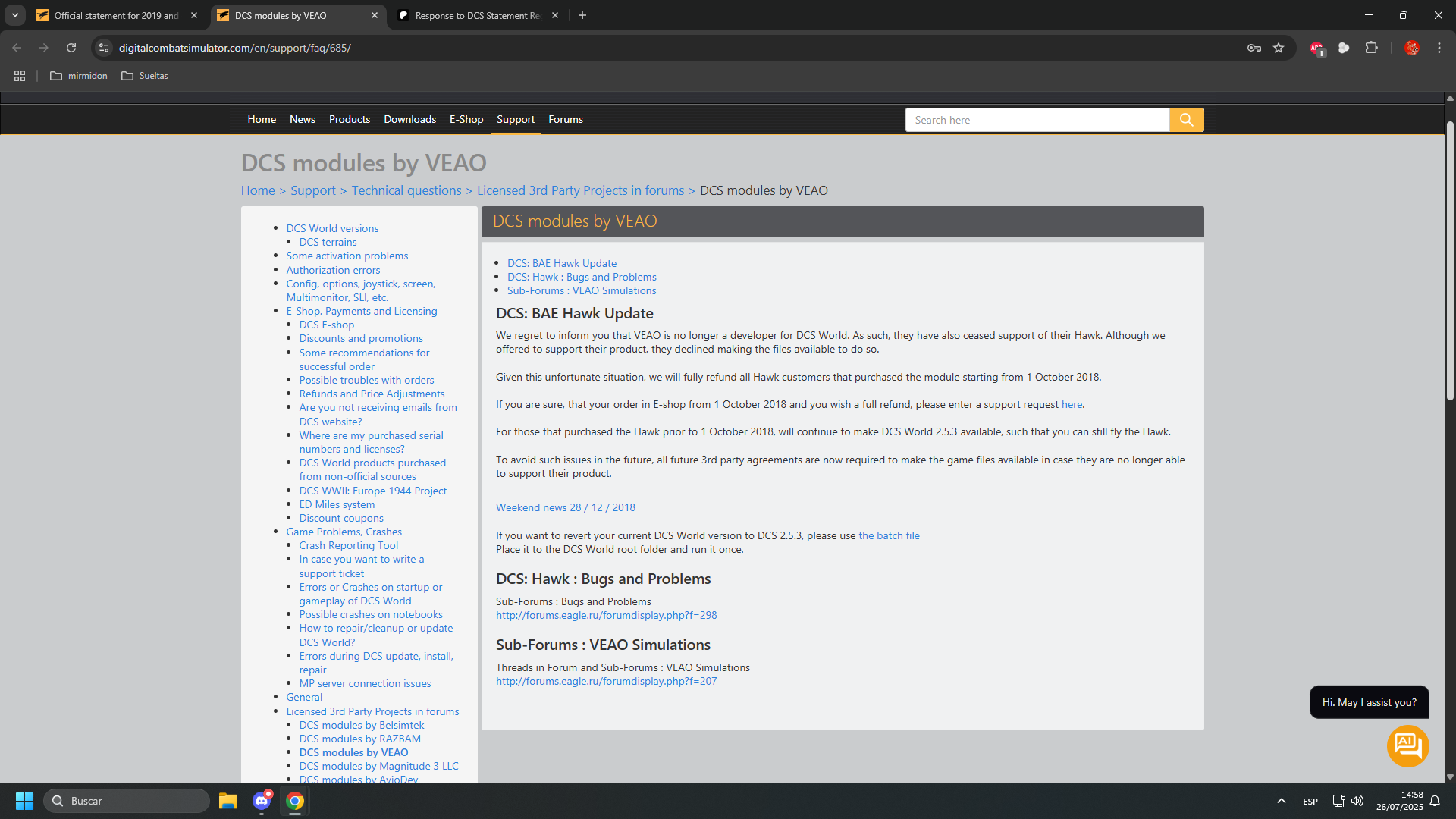The width and height of the screenshot is (1456, 819).
Task: Open DCS modules by Magnitude 3 LLC
Action: (378, 766)
